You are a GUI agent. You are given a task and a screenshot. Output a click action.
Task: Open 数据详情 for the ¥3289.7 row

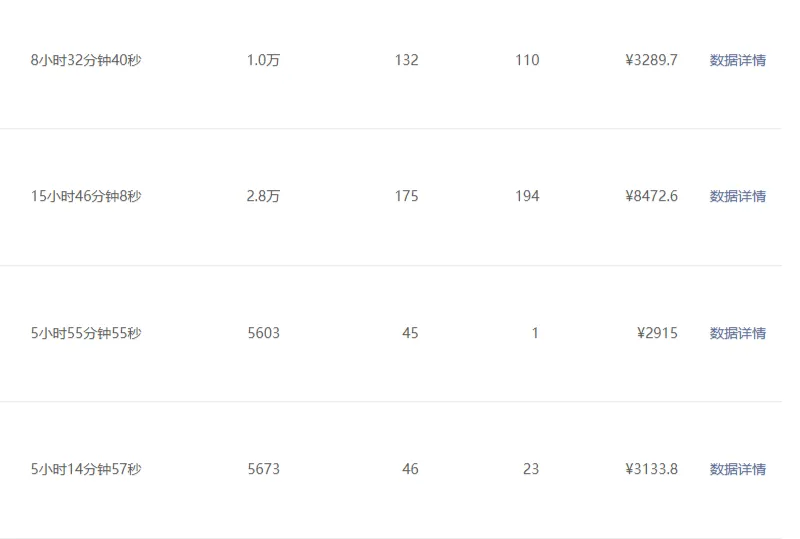point(737,60)
